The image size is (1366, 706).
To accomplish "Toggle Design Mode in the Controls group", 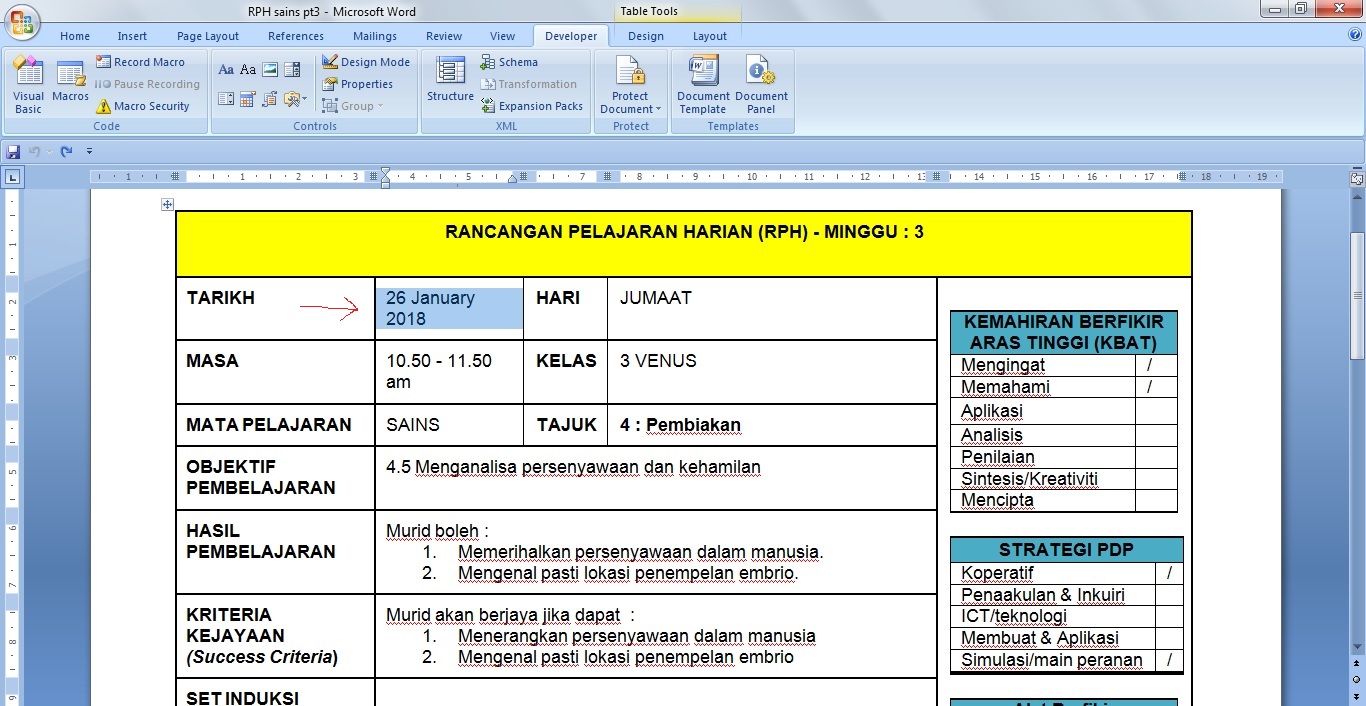I will (366, 61).
